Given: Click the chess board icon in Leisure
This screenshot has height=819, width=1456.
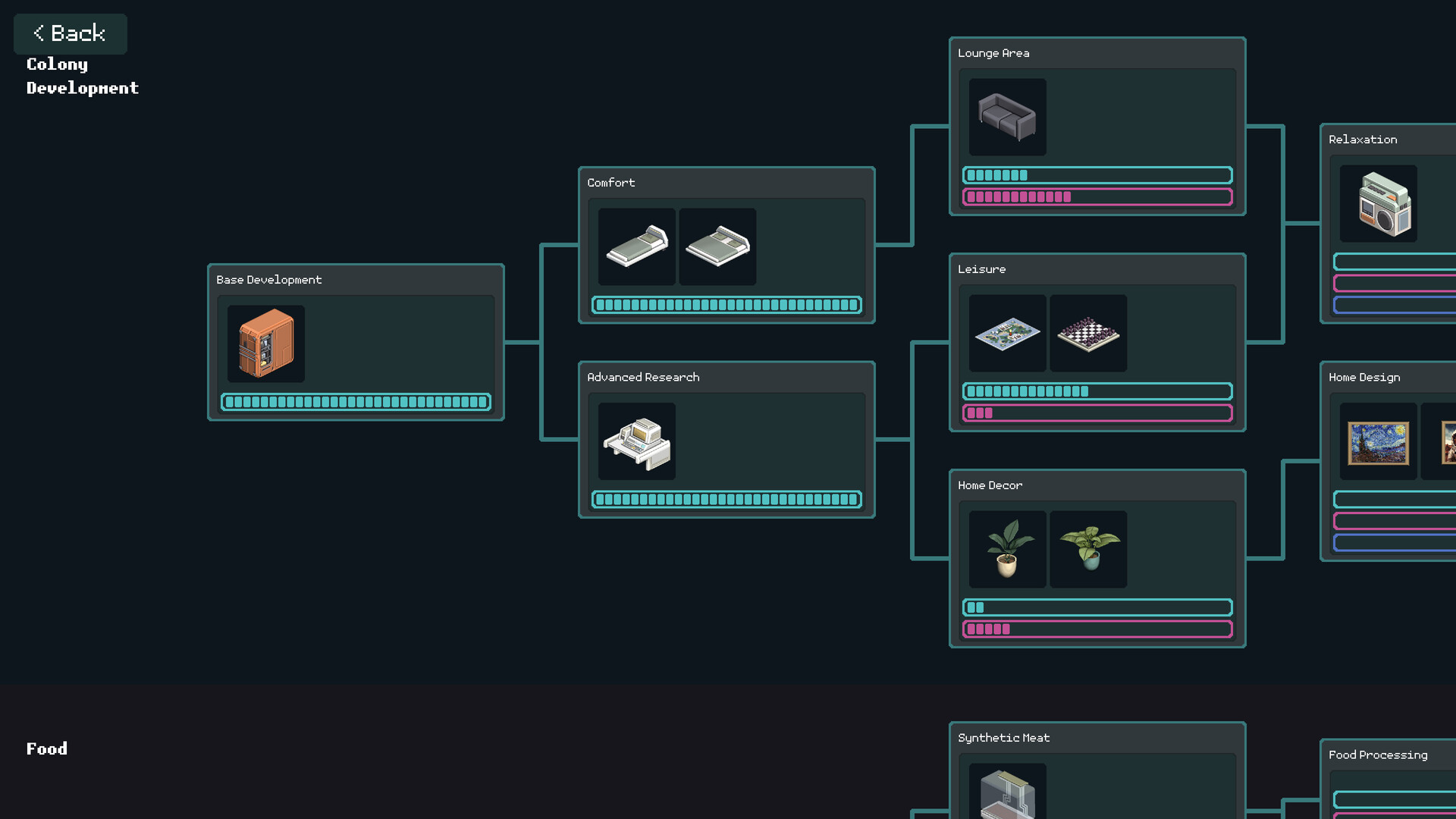Looking at the screenshot, I should [x=1087, y=333].
